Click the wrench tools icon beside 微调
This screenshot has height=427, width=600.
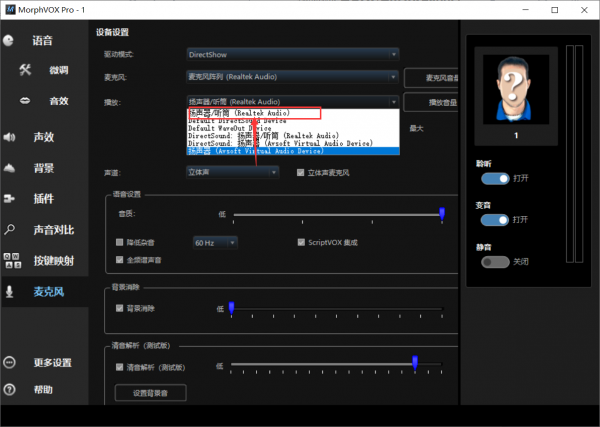coord(25,70)
